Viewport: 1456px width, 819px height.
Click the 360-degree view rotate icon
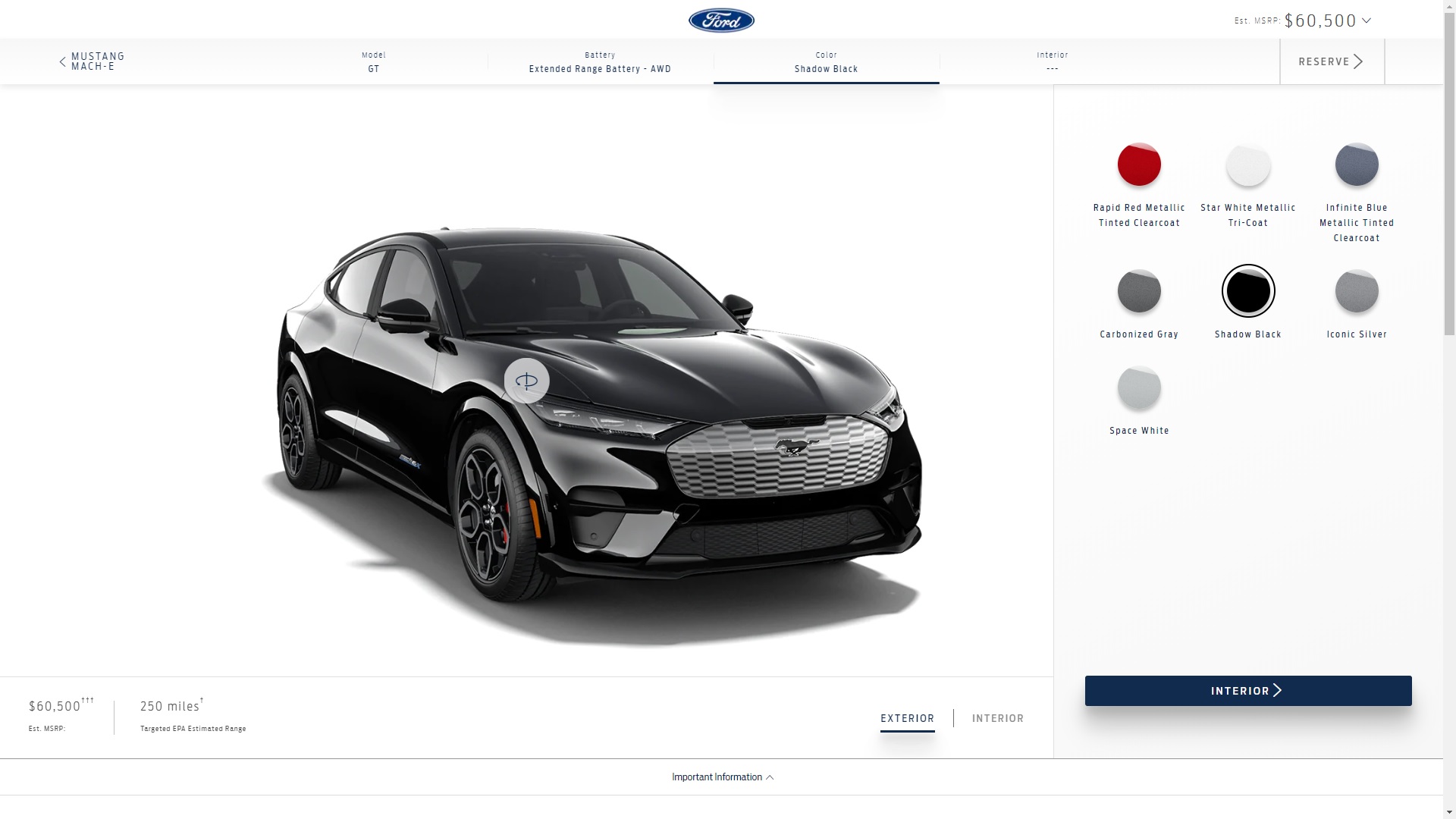click(527, 381)
